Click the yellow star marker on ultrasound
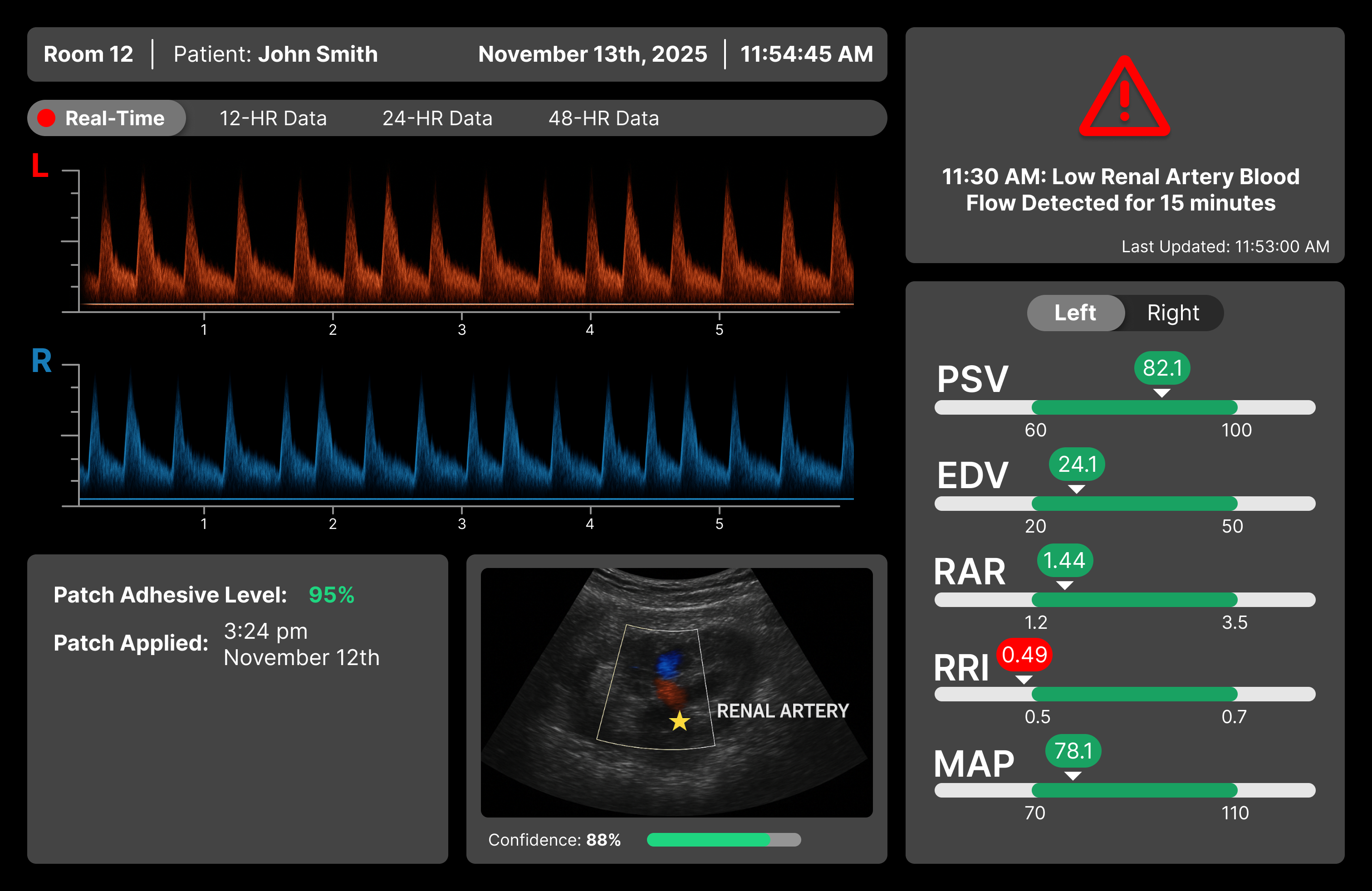Image resolution: width=1372 pixels, height=891 pixels. coord(680,720)
